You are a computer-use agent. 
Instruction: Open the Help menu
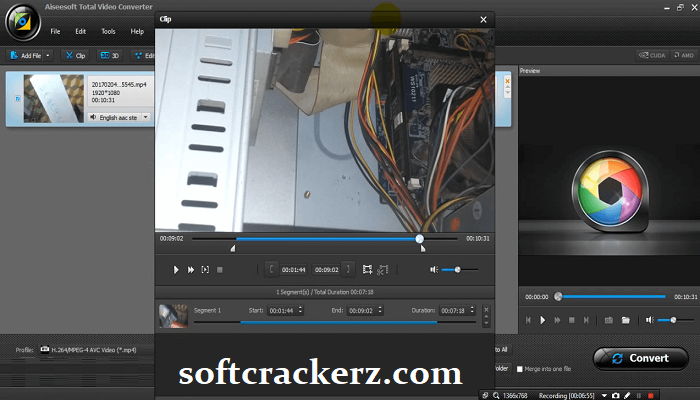pos(137,31)
